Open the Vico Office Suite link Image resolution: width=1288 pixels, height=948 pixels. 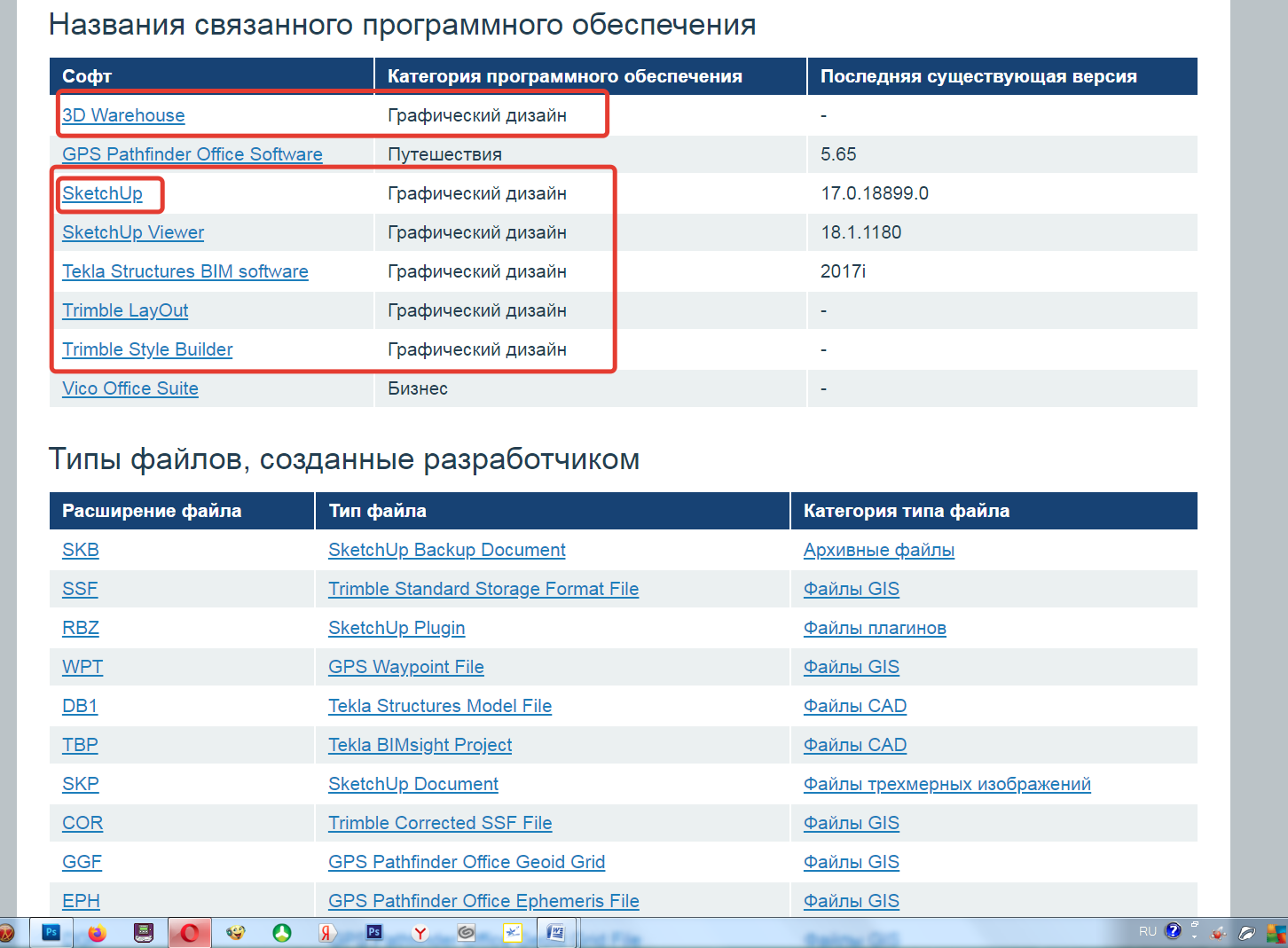click(x=130, y=388)
